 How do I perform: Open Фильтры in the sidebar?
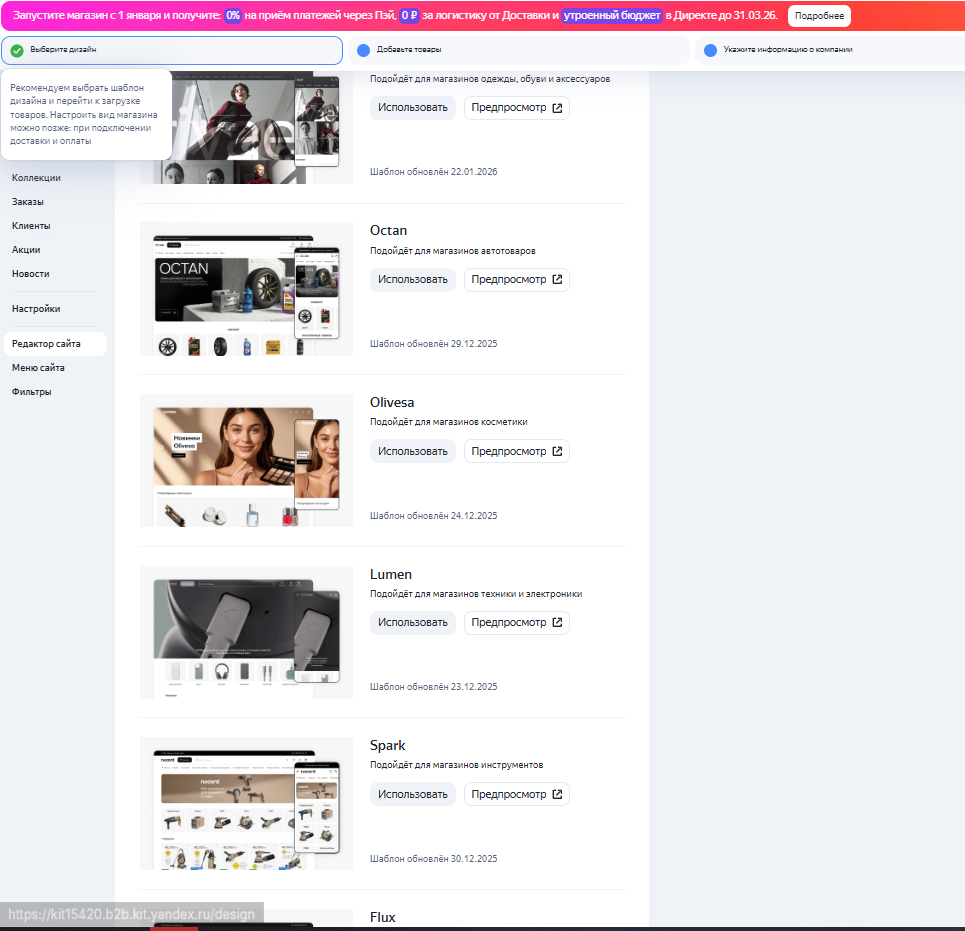tap(31, 392)
